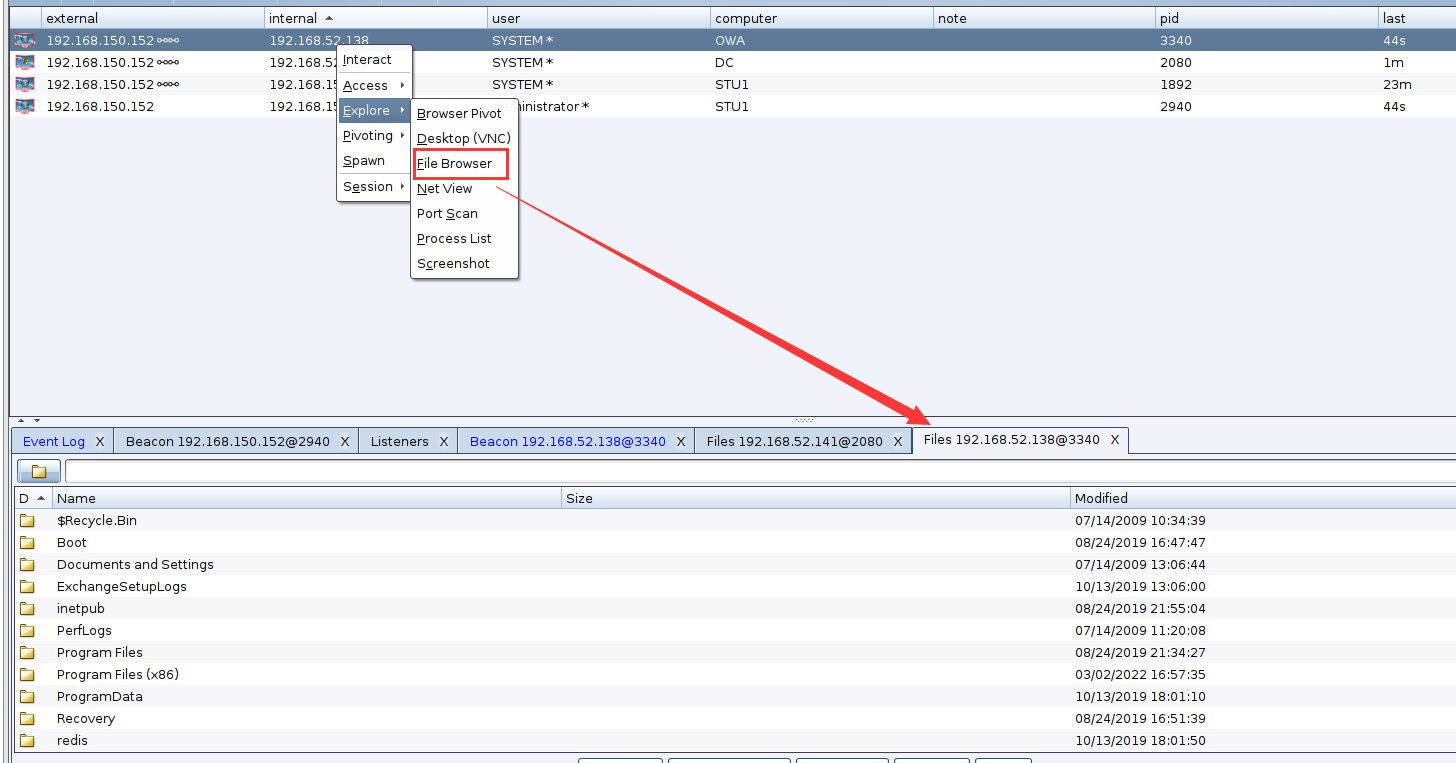This screenshot has width=1456, height=763.
Task: Close the Event Log tab
Action: coord(100,441)
